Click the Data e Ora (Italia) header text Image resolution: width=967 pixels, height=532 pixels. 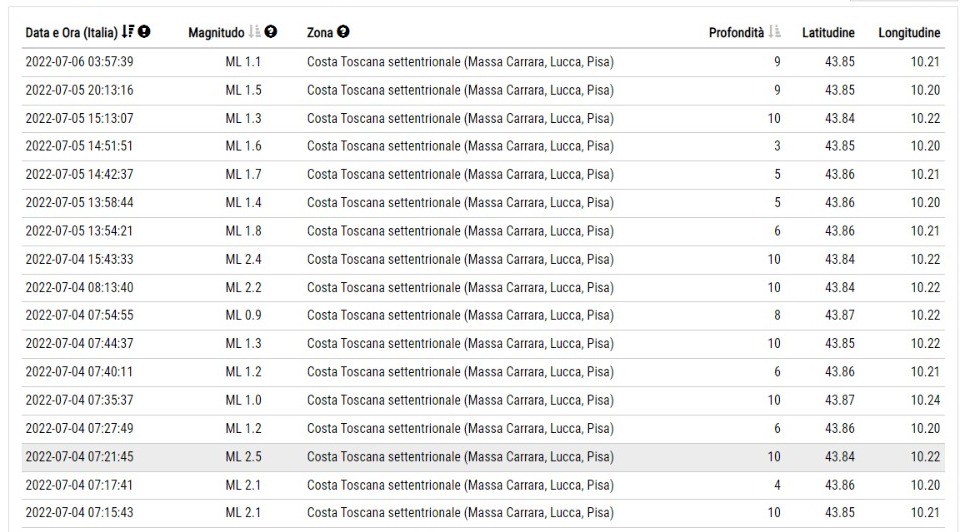(72, 33)
